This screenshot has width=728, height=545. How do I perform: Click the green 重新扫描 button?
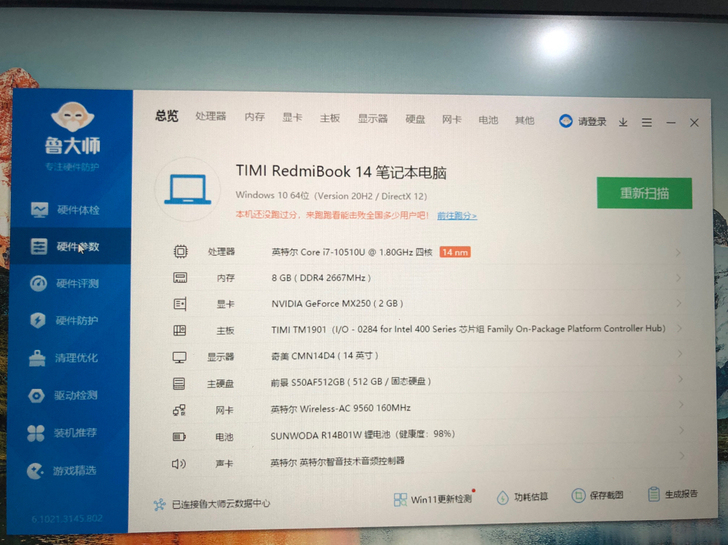pyautogui.click(x=644, y=193)
